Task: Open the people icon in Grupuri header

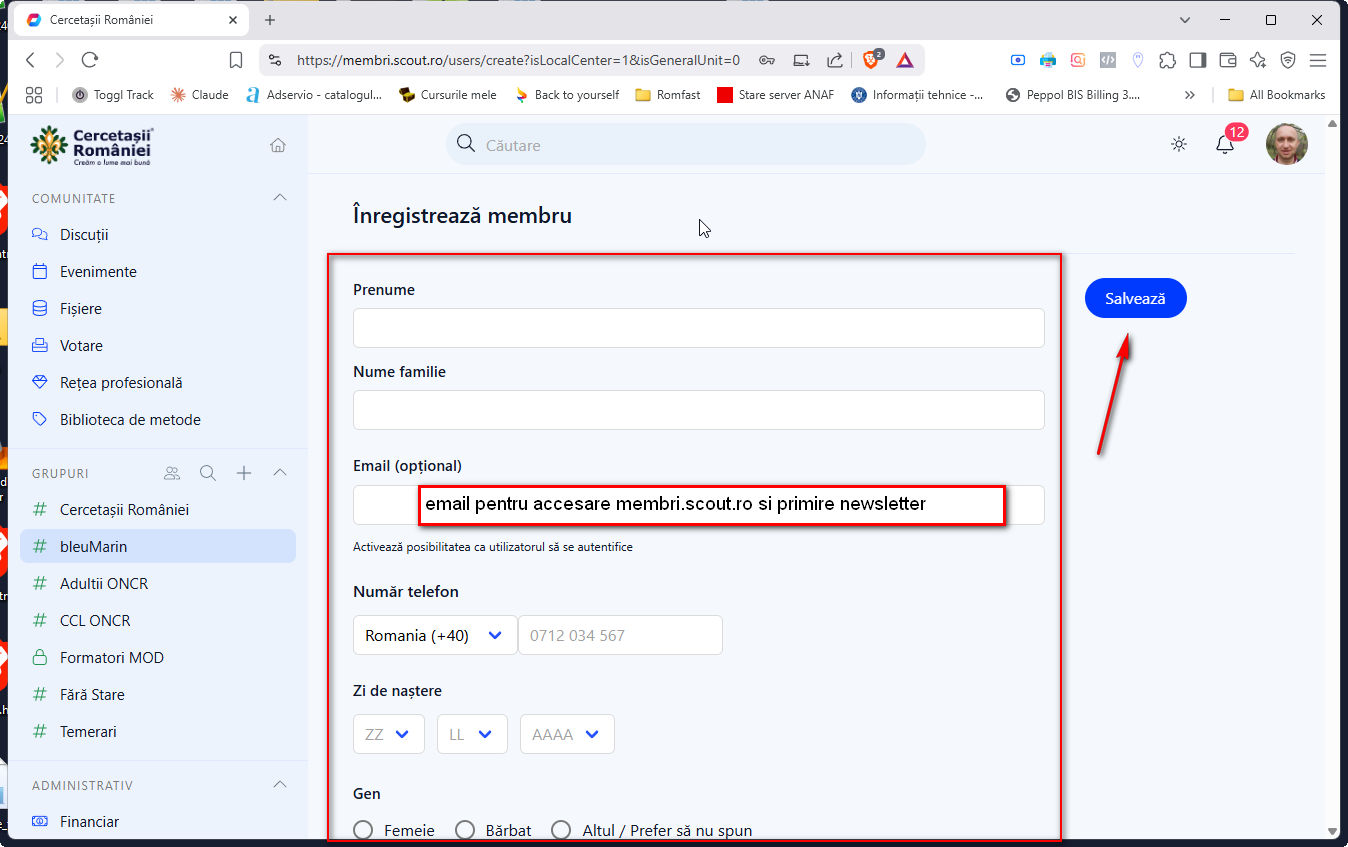Action: coord(172,473)
